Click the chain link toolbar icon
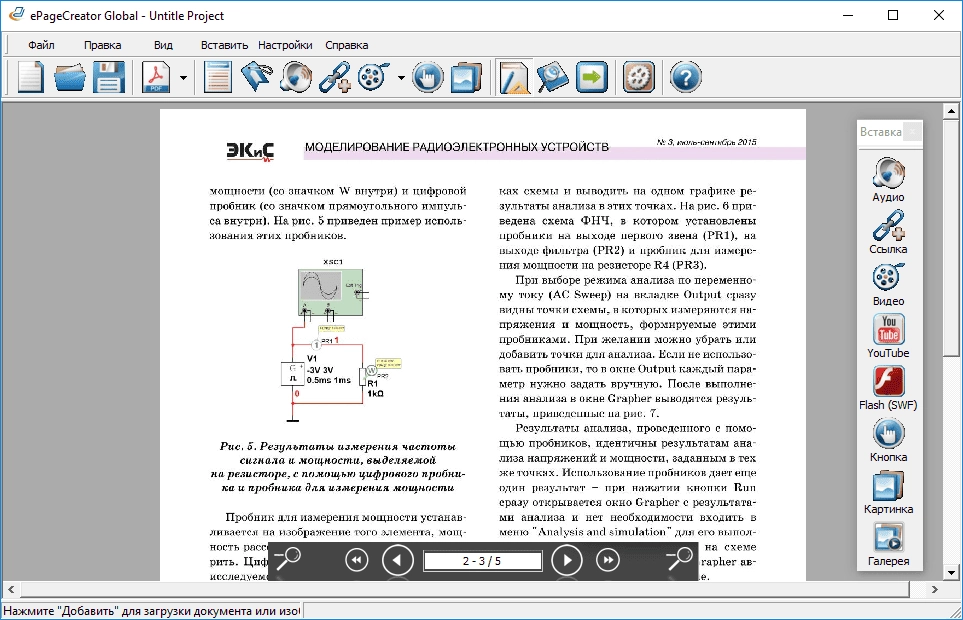This screenshot has width=963, height=620. click(335, 77)
